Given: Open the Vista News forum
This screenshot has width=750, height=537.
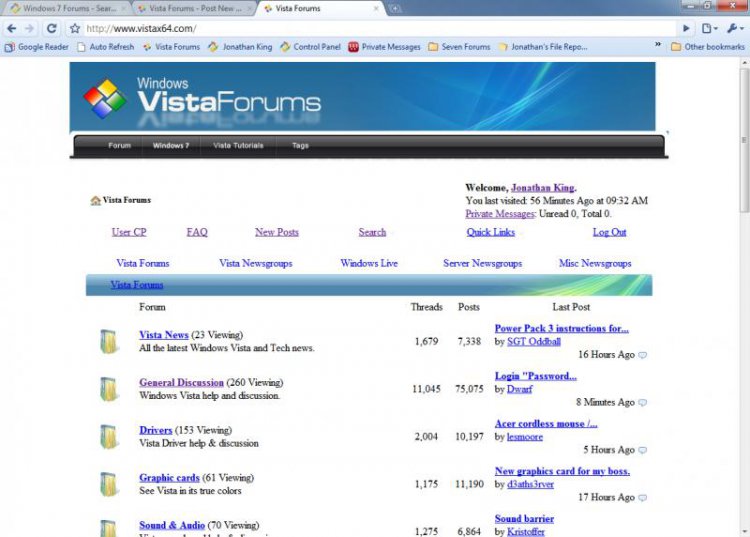Looking at the screenshot, I should [x=164, y=335].
